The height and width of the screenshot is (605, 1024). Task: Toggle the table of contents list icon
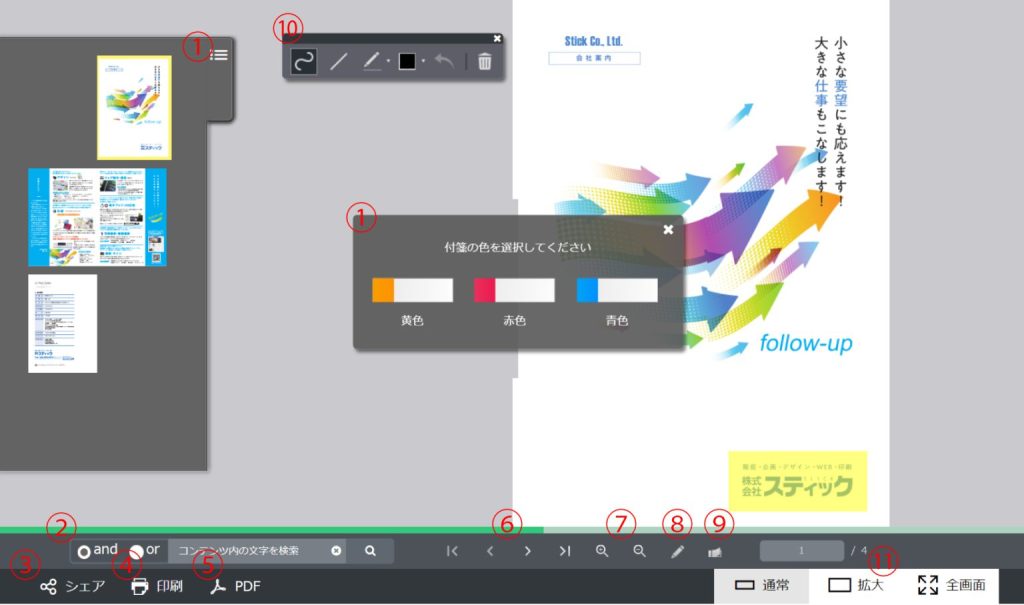(219, 55)
